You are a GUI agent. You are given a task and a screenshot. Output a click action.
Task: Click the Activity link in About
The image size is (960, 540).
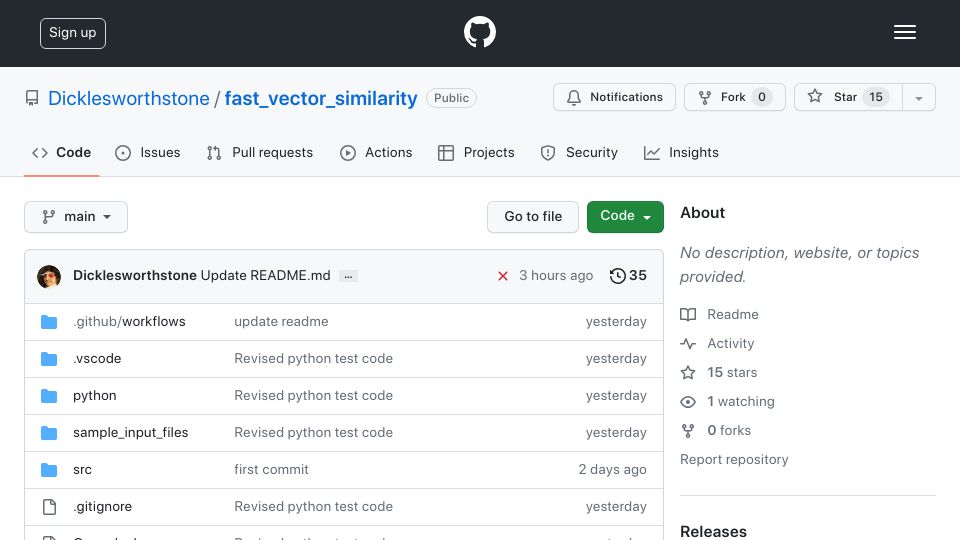coord(730,343)
